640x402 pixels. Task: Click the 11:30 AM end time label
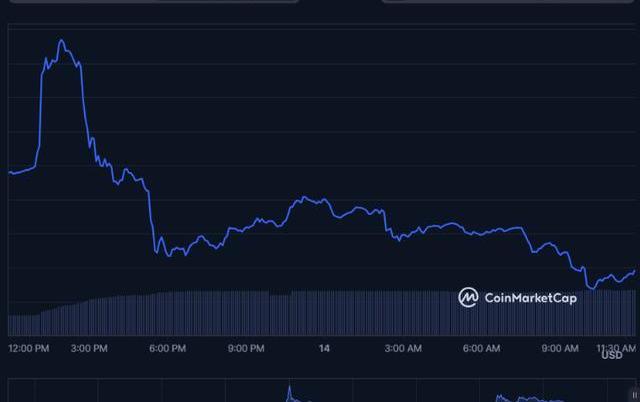pos(616,348)
